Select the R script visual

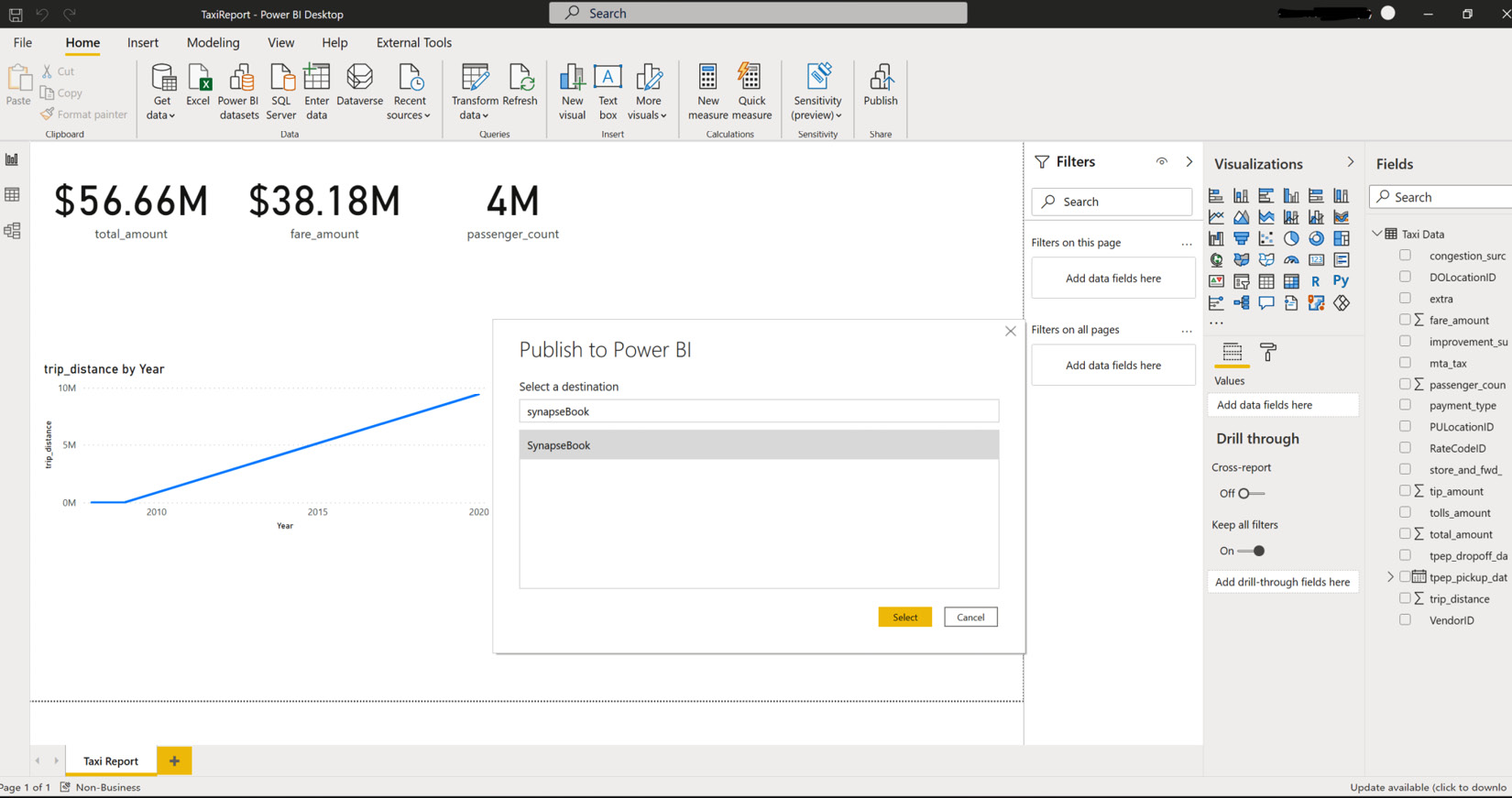1316,281
